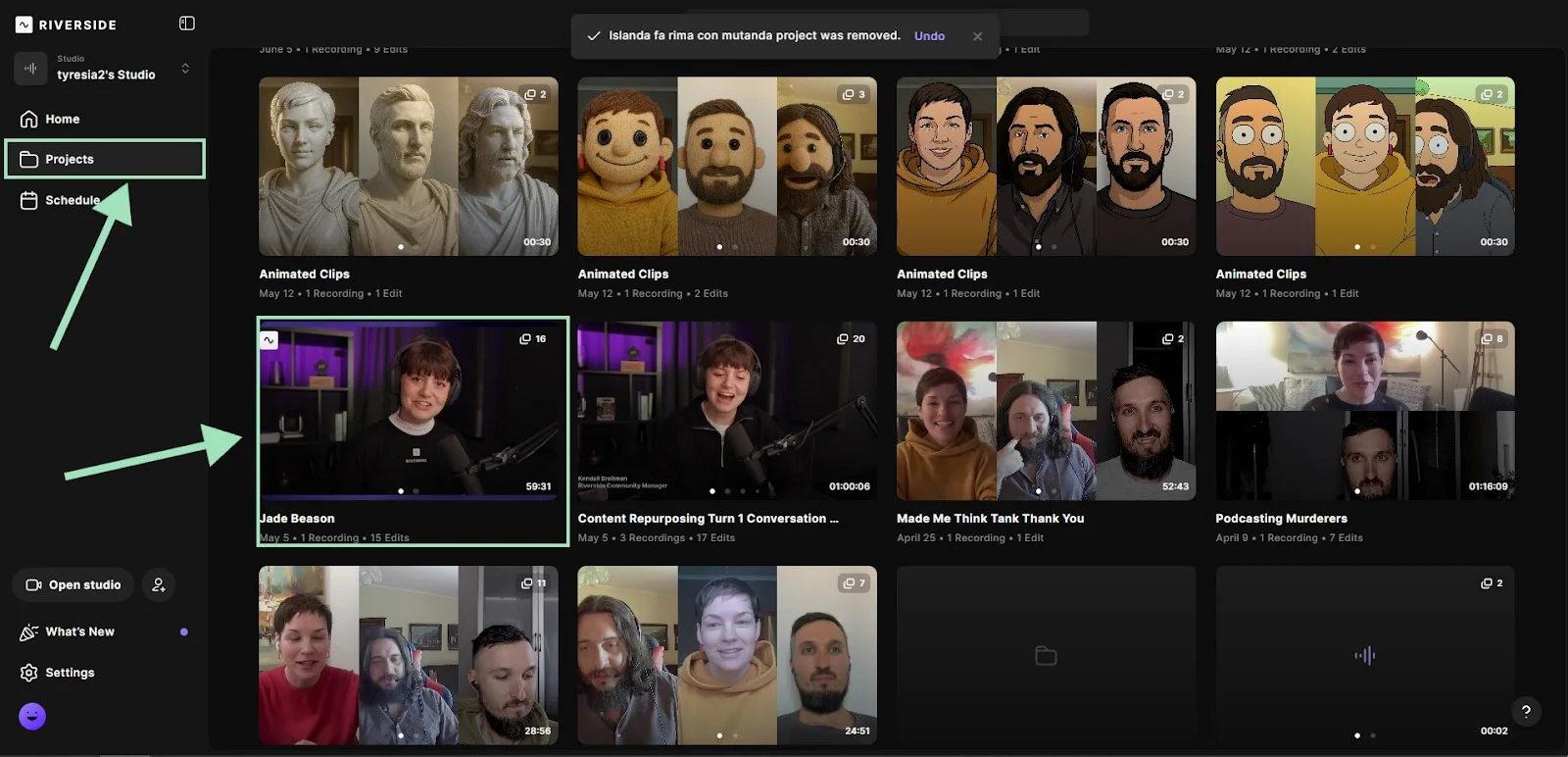The width and height of the screenshot is (1568, 757).
Task: Click the Open studio button
Action: [x=73, y=584]
